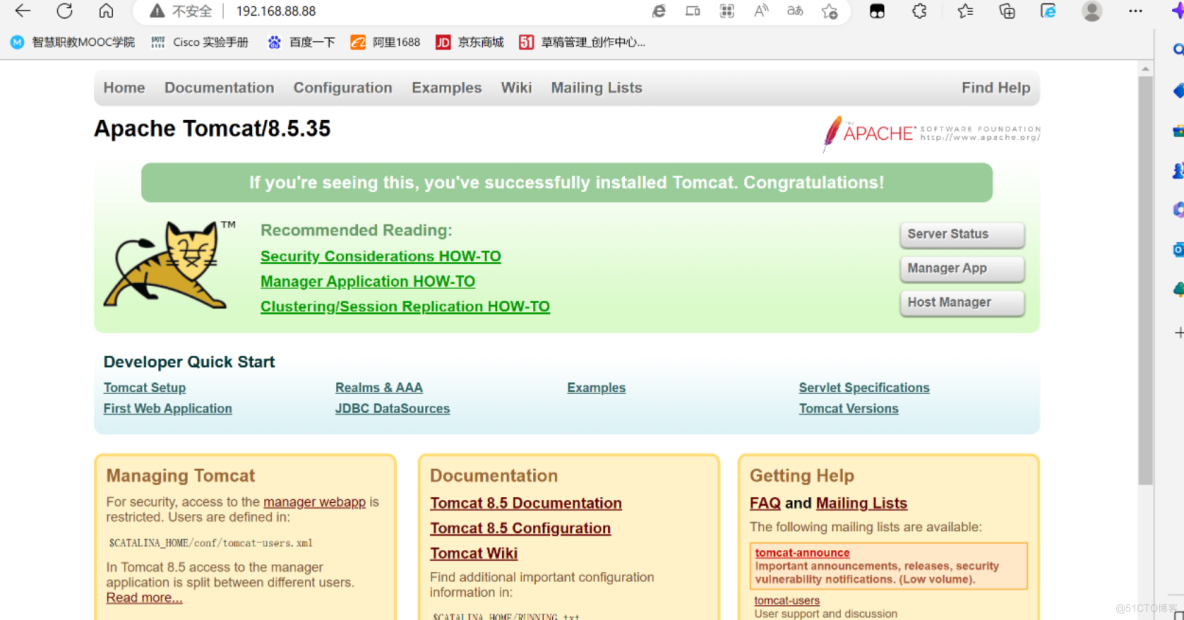Open the Mailing Lists nav item

[597, 88]
